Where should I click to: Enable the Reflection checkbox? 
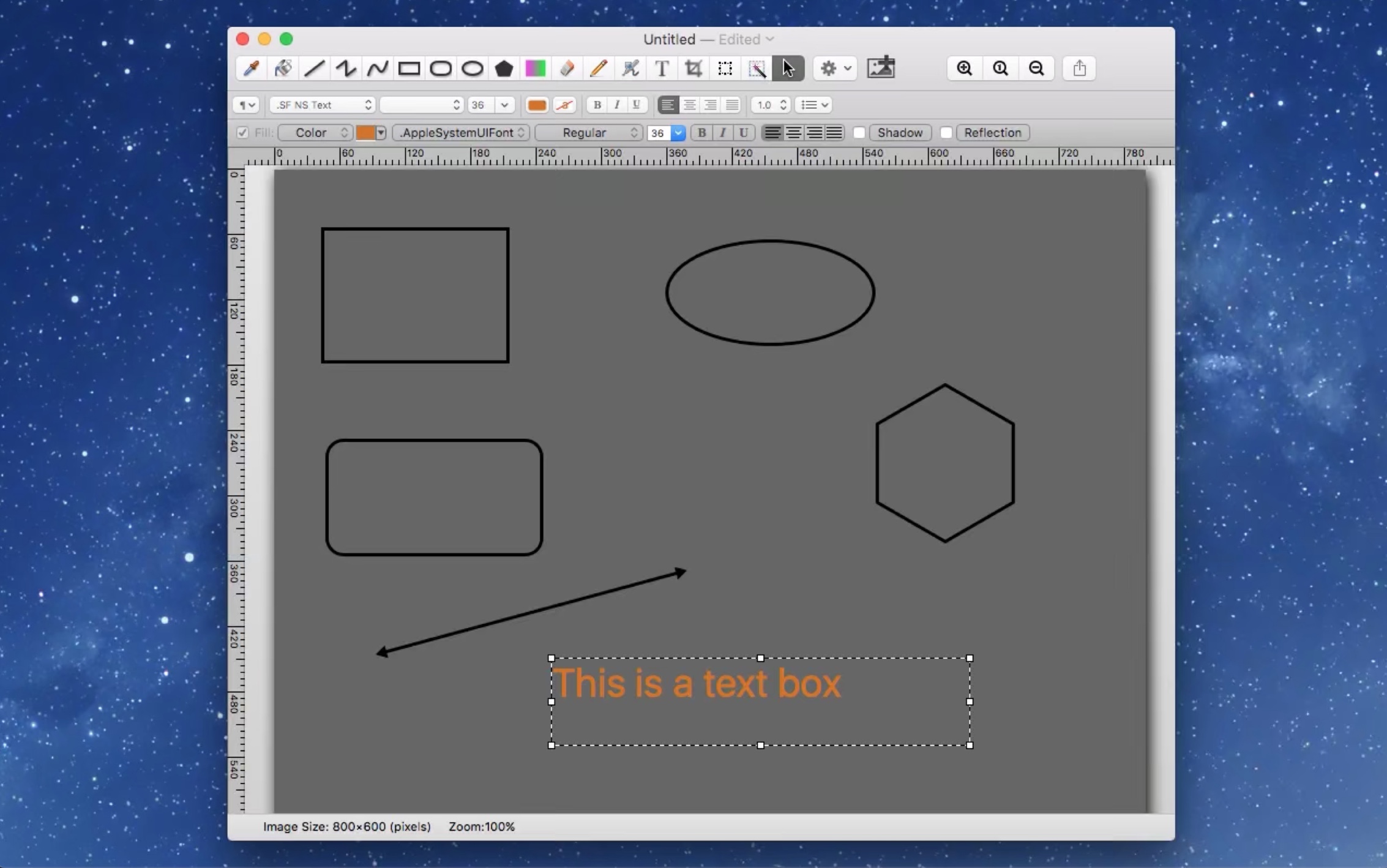[946, 133]
